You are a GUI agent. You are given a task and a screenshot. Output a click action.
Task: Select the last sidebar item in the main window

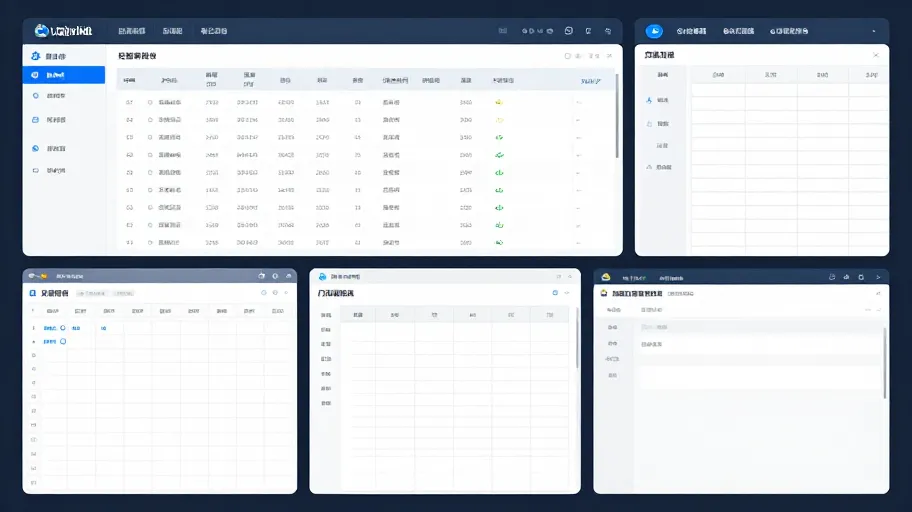pyautogui.click(x=64, y=170)
